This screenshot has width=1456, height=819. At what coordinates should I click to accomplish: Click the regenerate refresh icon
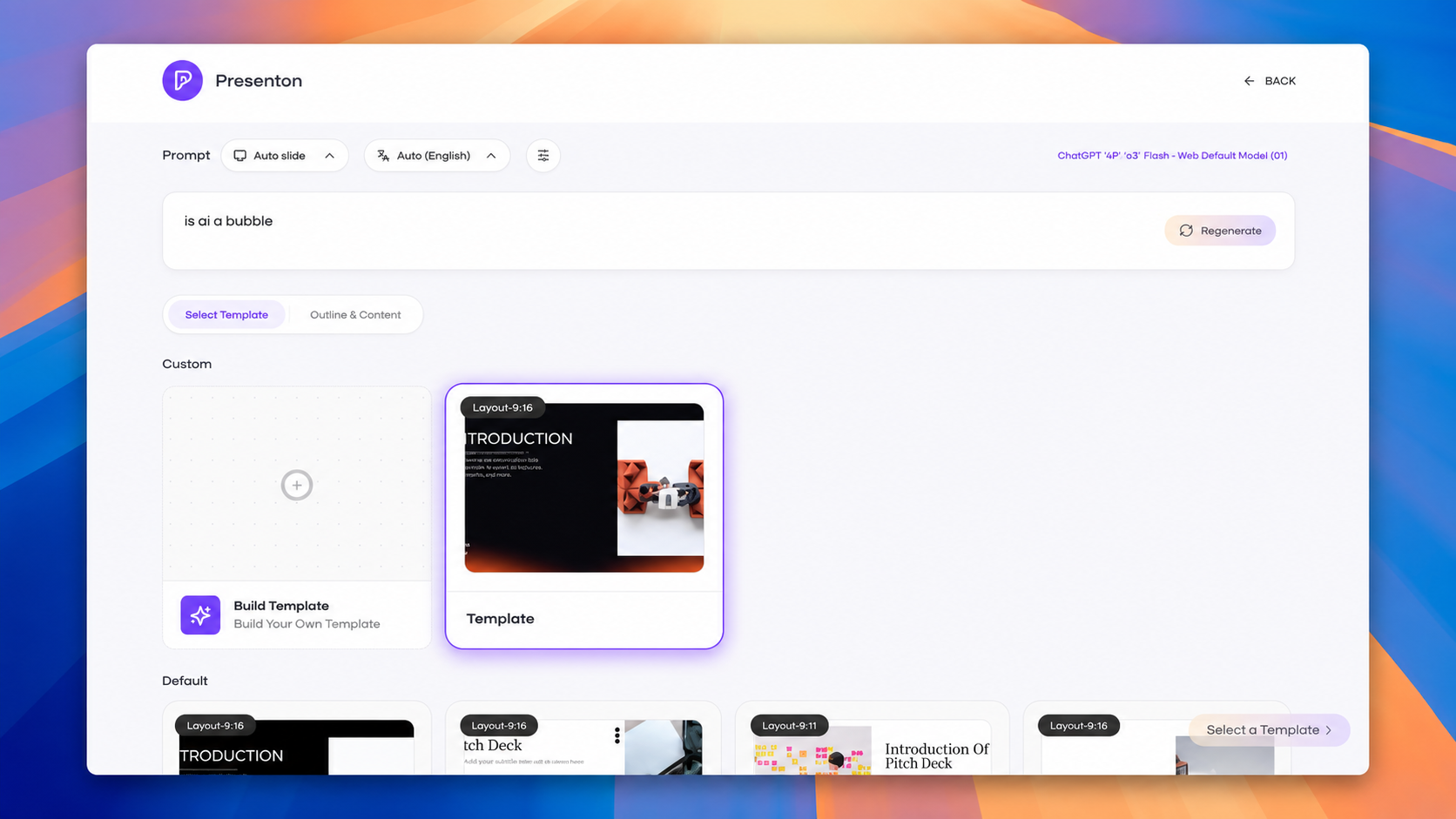point(1186,231)
